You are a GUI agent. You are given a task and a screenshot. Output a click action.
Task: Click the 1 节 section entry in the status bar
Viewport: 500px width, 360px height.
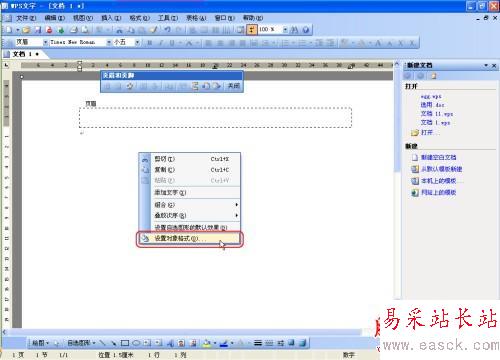point(41,355)
